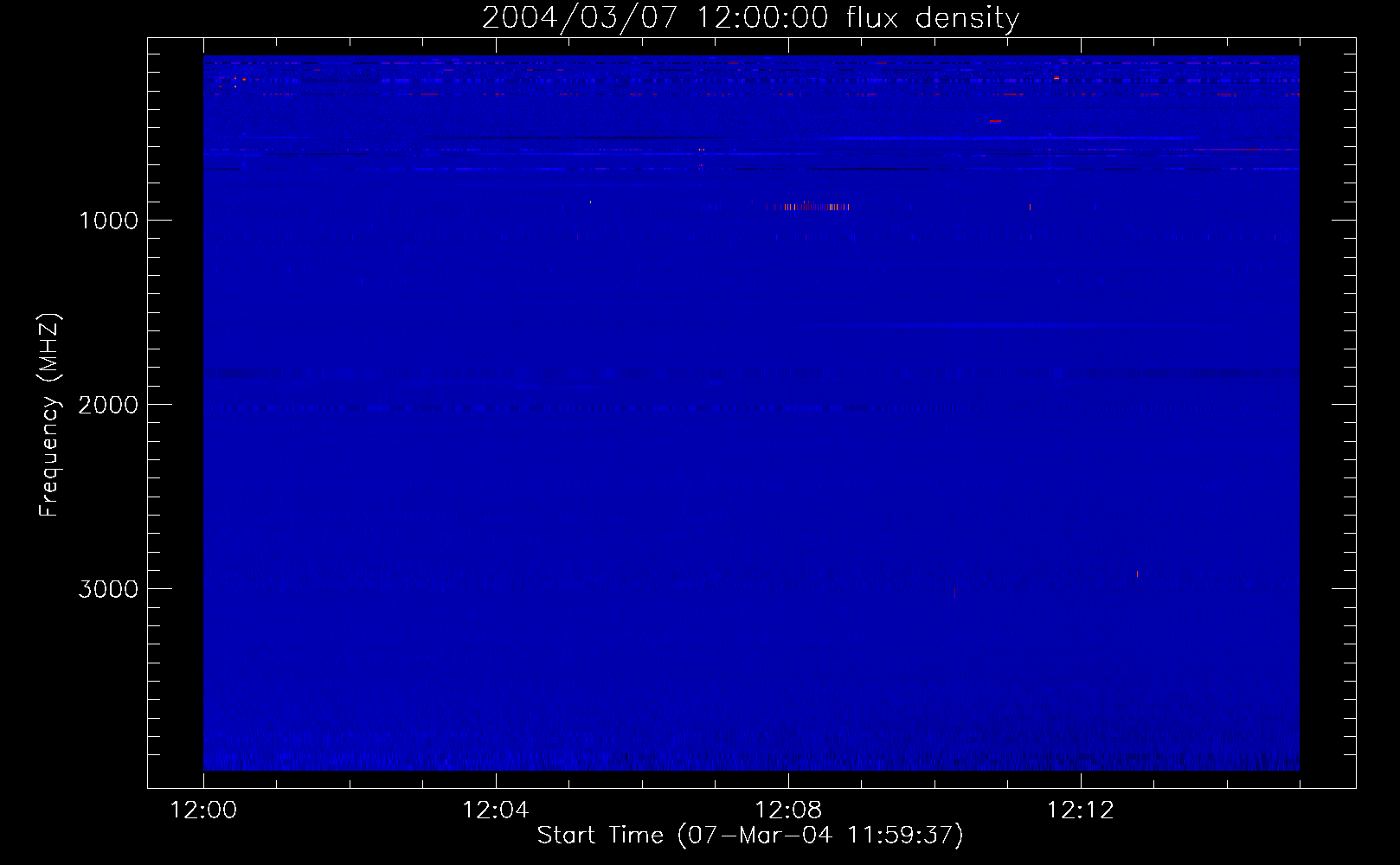This screenshot has height=865, width=1400.
Task: Click the 'Start Time (07-Mar-04 11:59:37)' label
Action: click(x=750, y=836)
